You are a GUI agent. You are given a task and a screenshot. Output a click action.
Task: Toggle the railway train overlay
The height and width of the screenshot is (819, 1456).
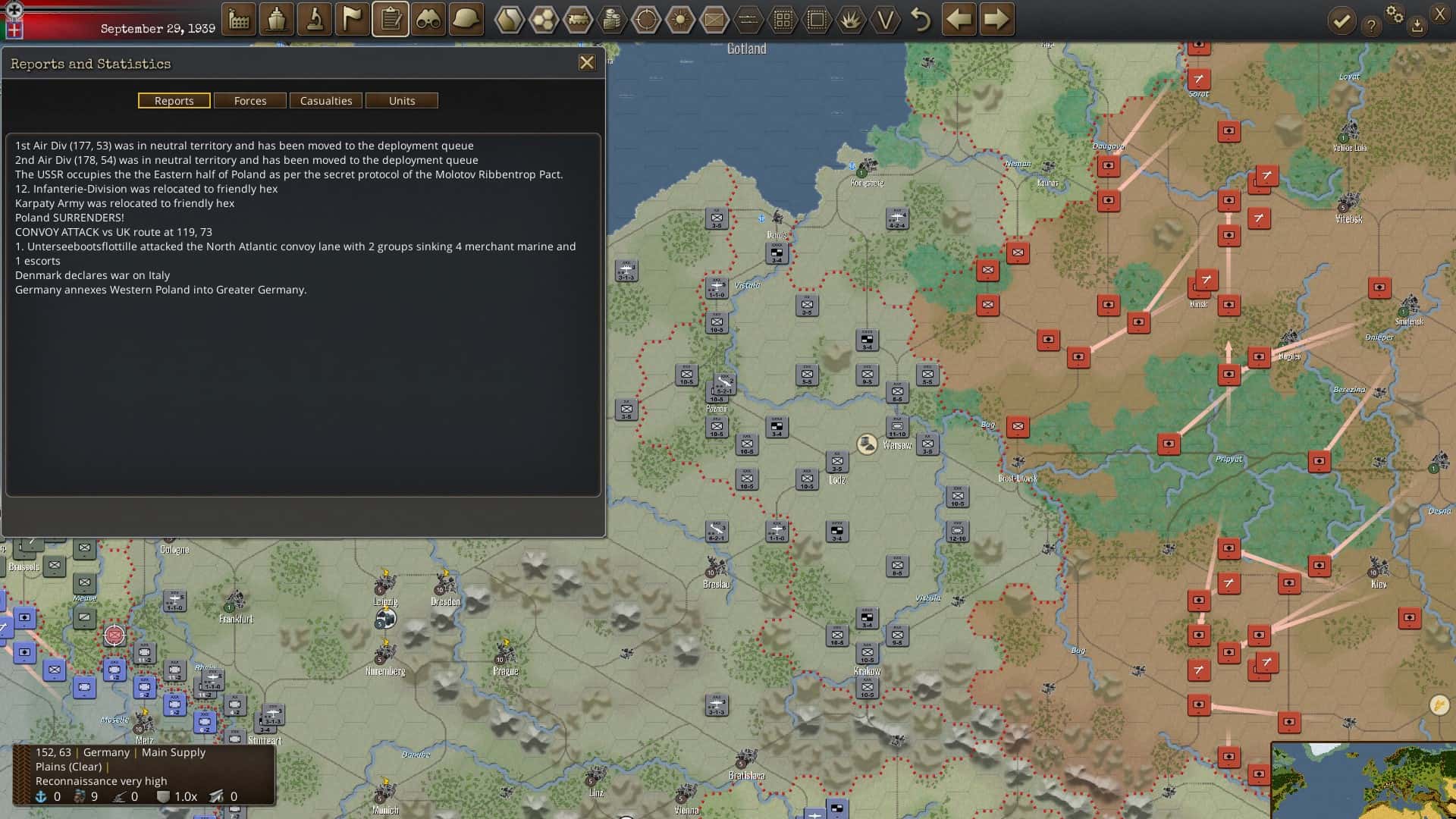tap(578, 20)
